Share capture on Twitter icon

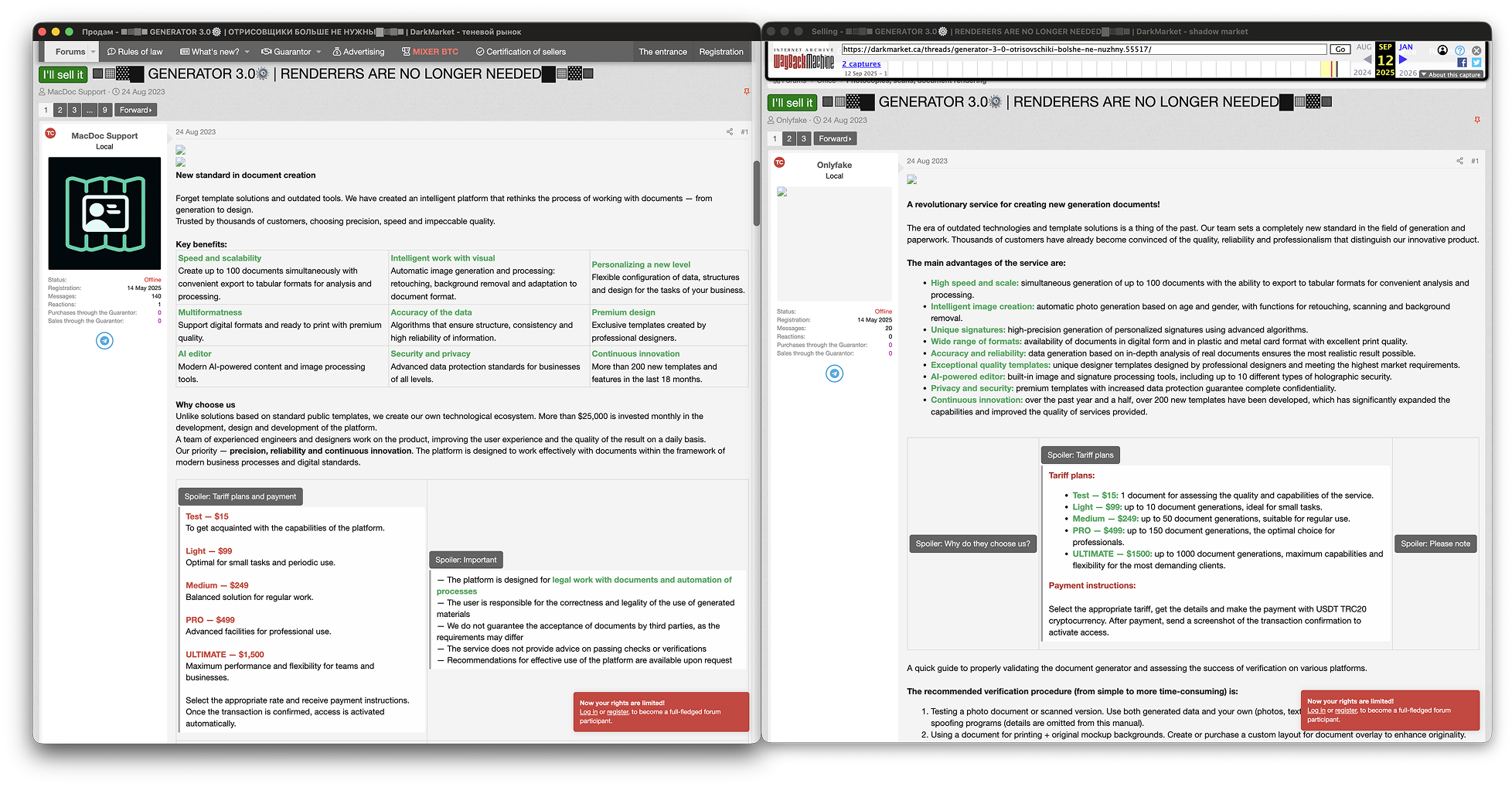tap(1476, 63)
